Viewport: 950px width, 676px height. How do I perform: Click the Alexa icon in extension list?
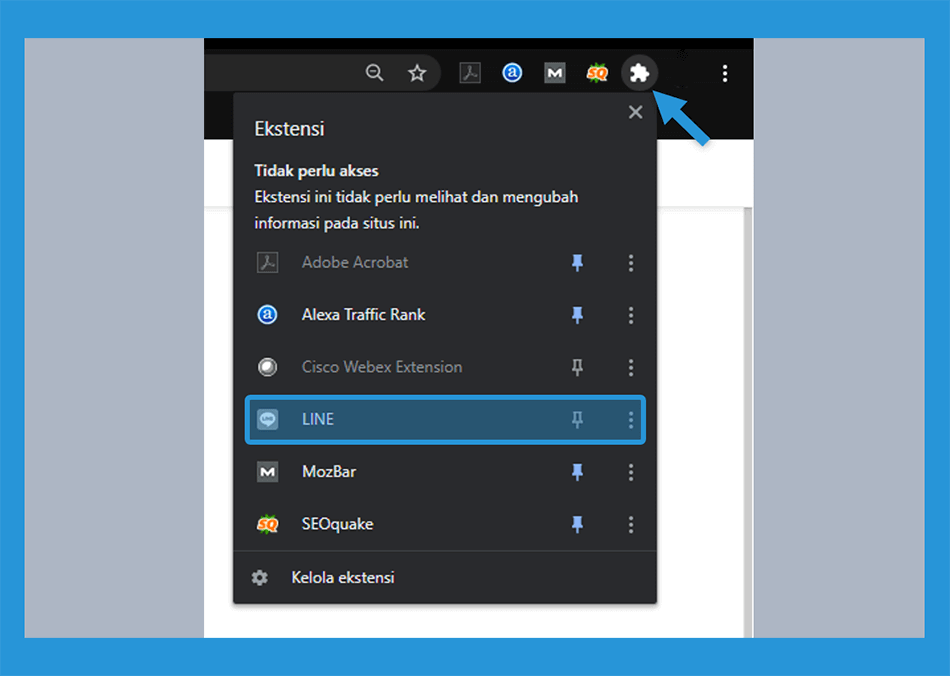pos(267,314)
